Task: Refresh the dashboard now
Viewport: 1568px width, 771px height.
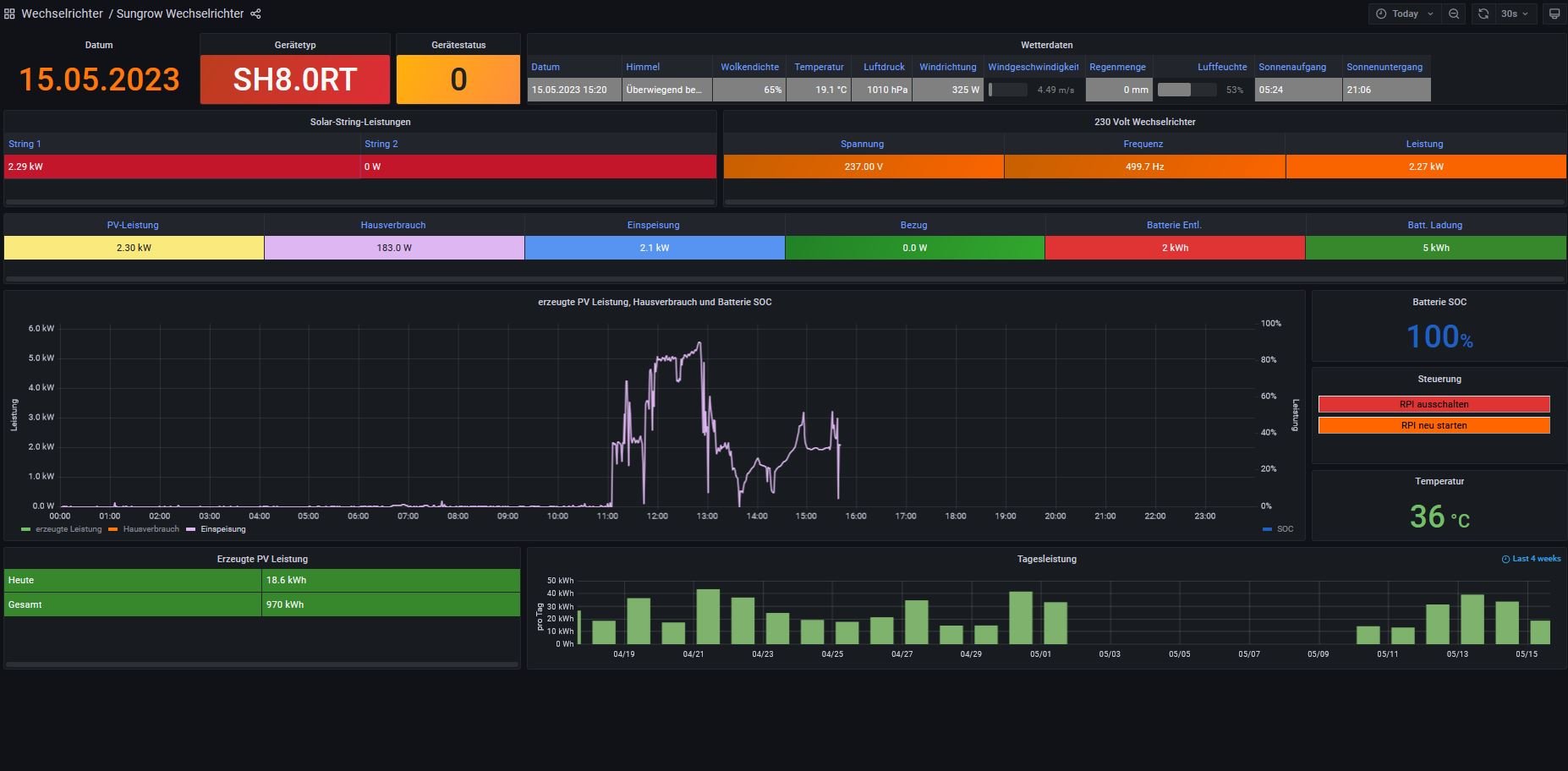Action: pos(1483,14)
